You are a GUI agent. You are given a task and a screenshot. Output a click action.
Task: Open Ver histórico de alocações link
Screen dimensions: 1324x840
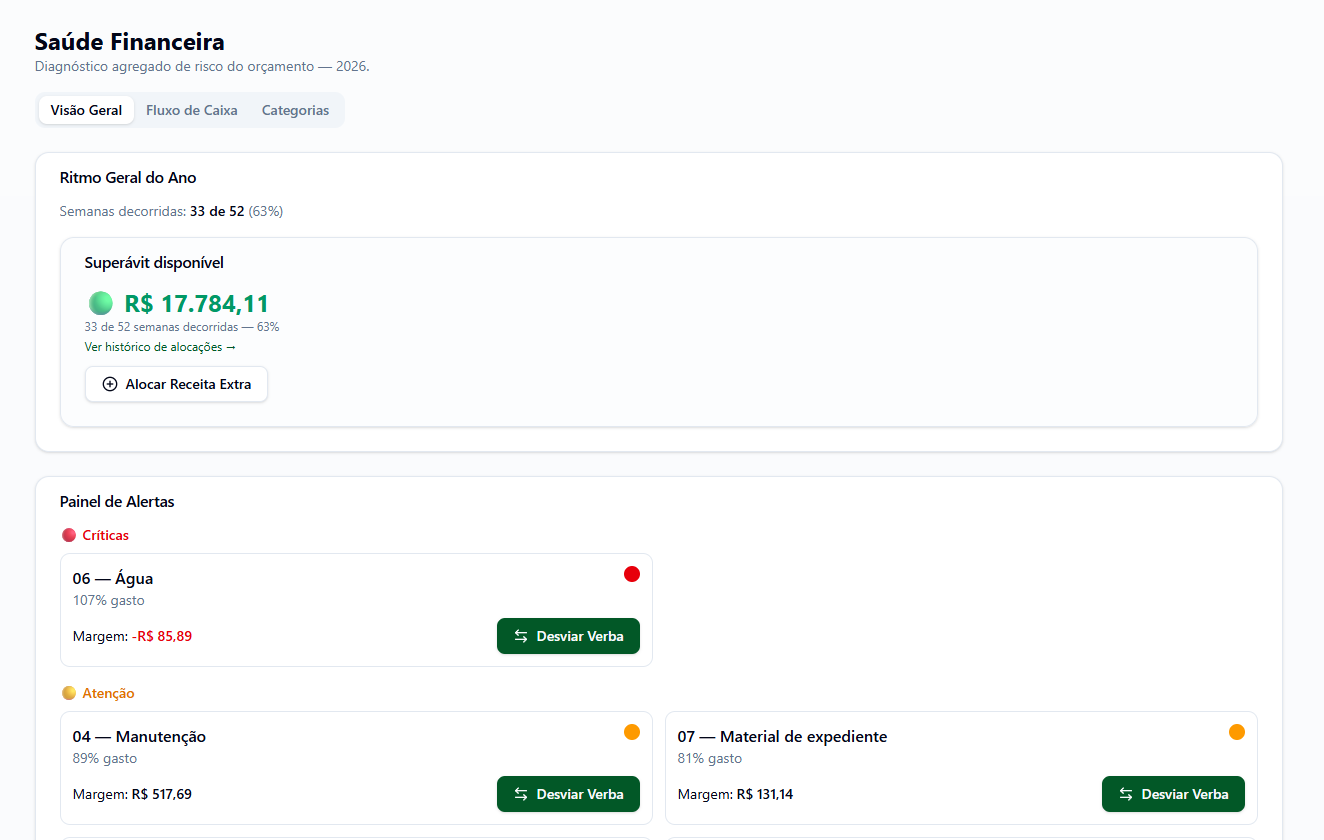(x=160, y=347)
